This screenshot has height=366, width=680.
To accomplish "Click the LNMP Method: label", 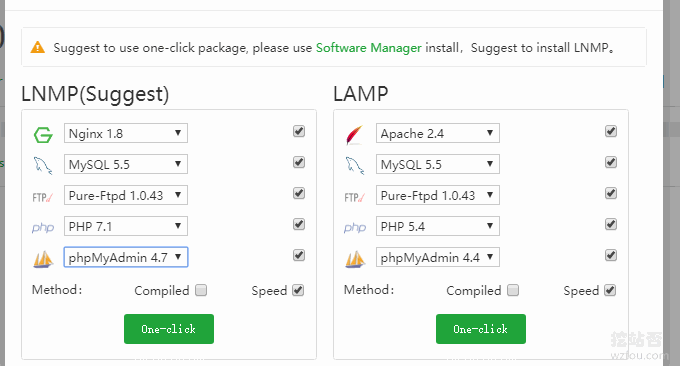I will pyautogui.click(x=57, y=290).
